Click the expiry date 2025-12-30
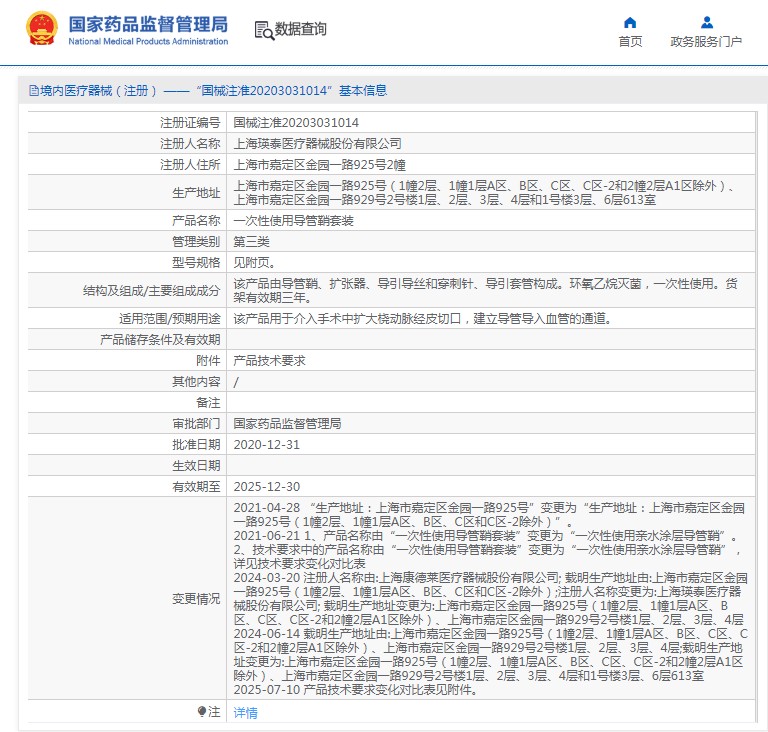The height and width of the screenshot is (732, 768). click(266, 486)
